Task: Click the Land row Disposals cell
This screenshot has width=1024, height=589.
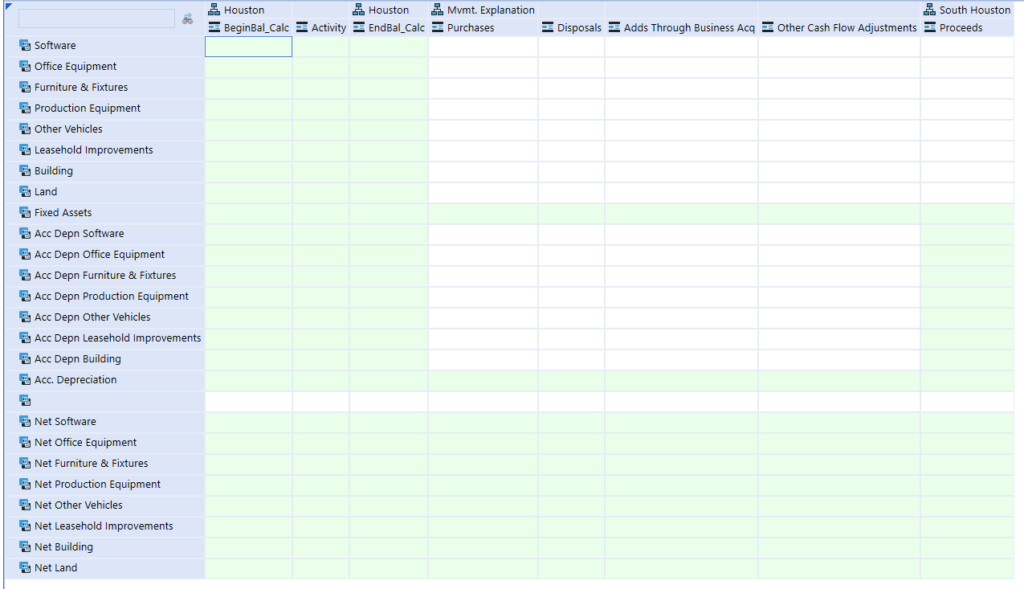Action: click(x=570, y=192)
